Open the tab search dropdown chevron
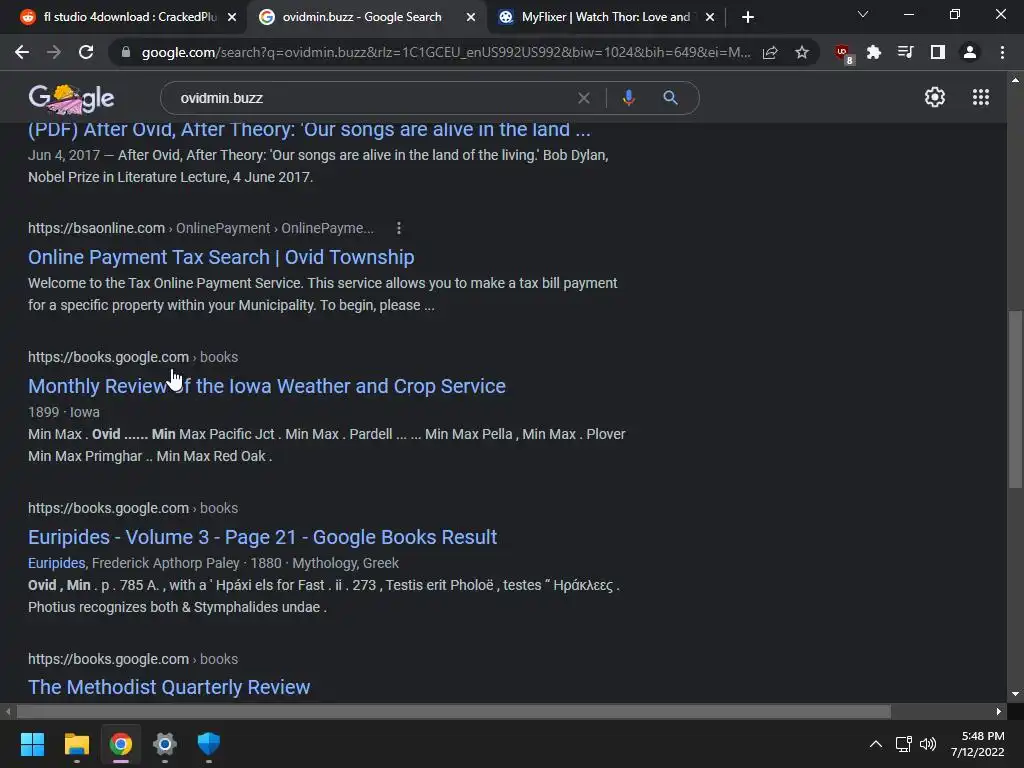The image size is (1024, 768). [x=863, y=14]
